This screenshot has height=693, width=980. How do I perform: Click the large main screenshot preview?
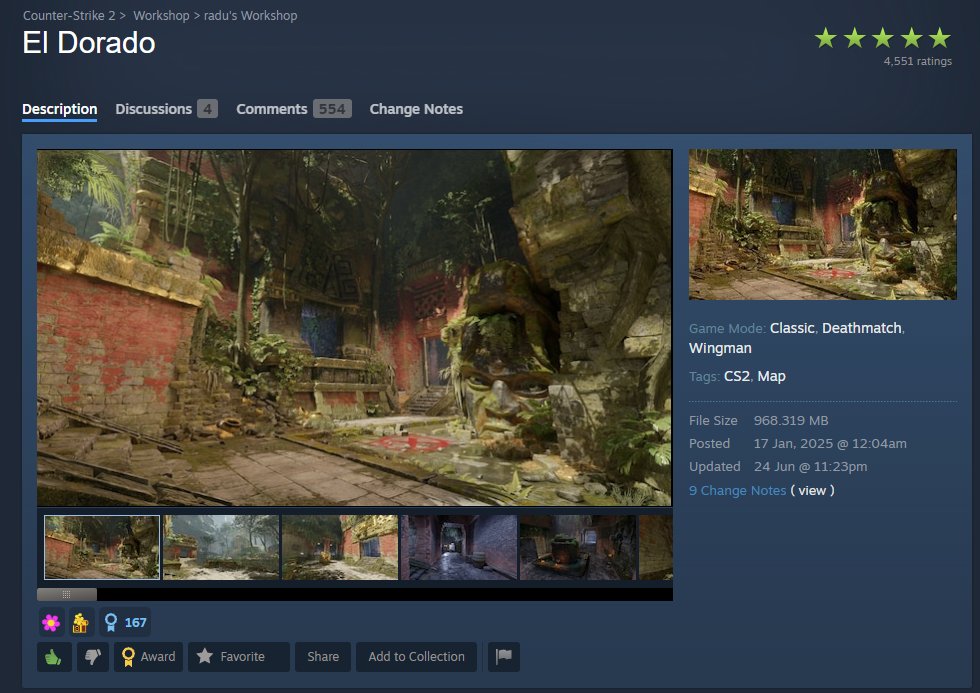click(x=354, y=328)
